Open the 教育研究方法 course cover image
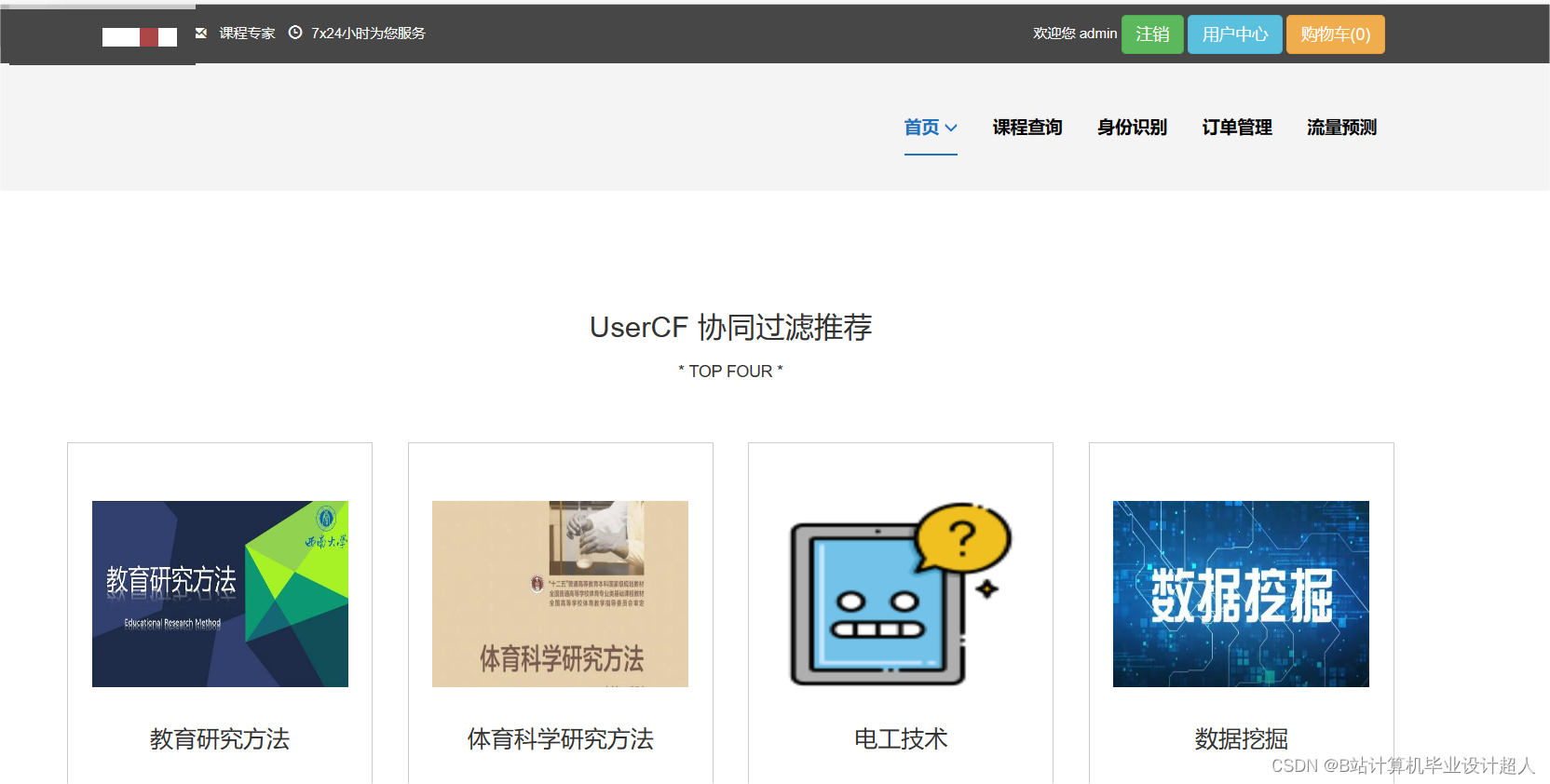The height and width of the screenshot is (784, 1550). pos(220,594)
